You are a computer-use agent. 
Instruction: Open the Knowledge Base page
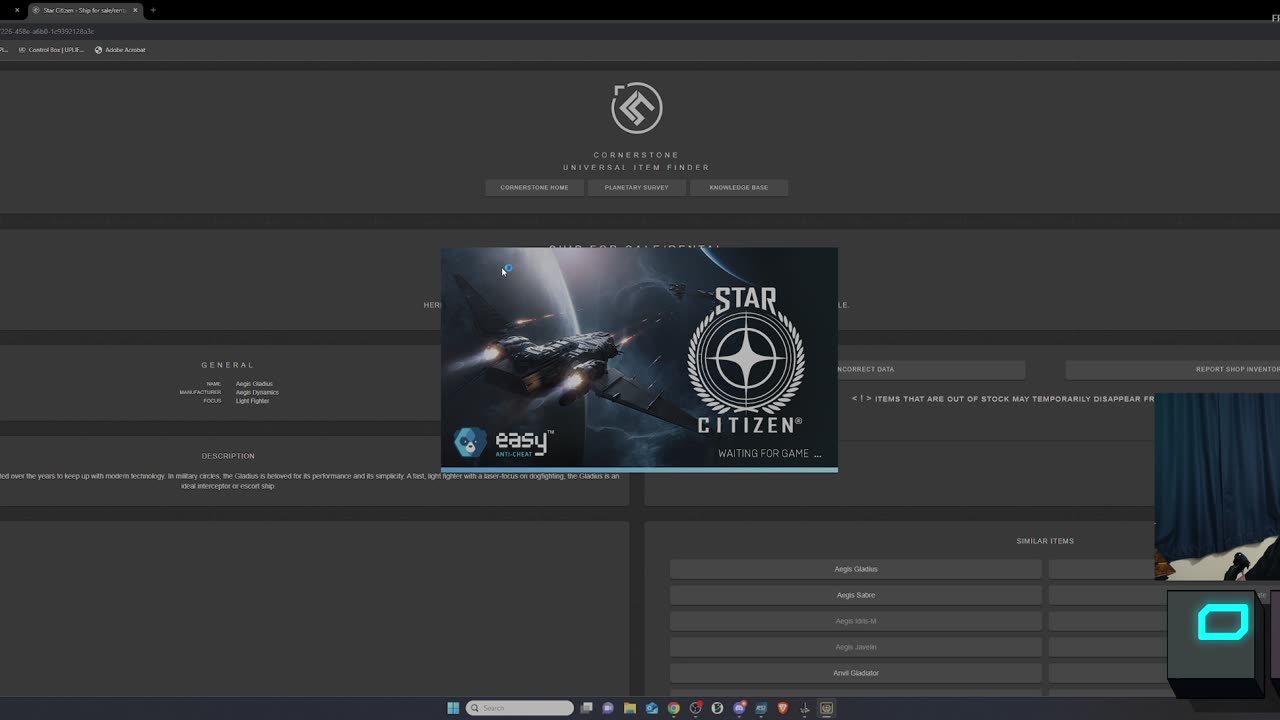(739, 187)
